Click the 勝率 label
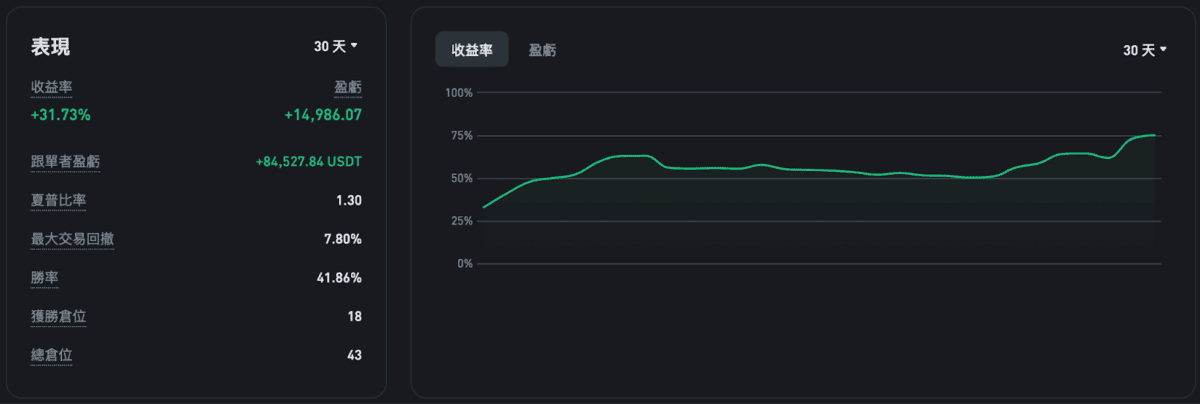 tap(45, 277)
